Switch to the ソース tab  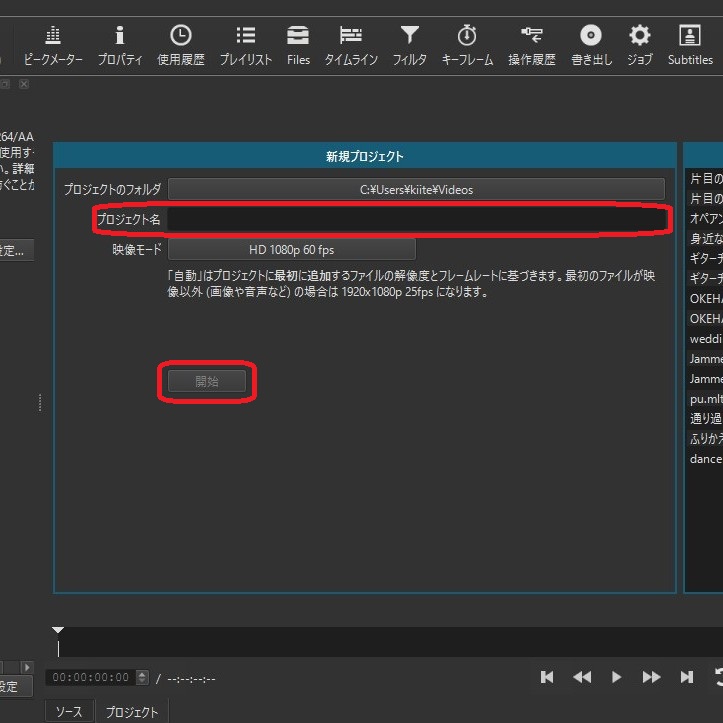[x=70, y=712]
